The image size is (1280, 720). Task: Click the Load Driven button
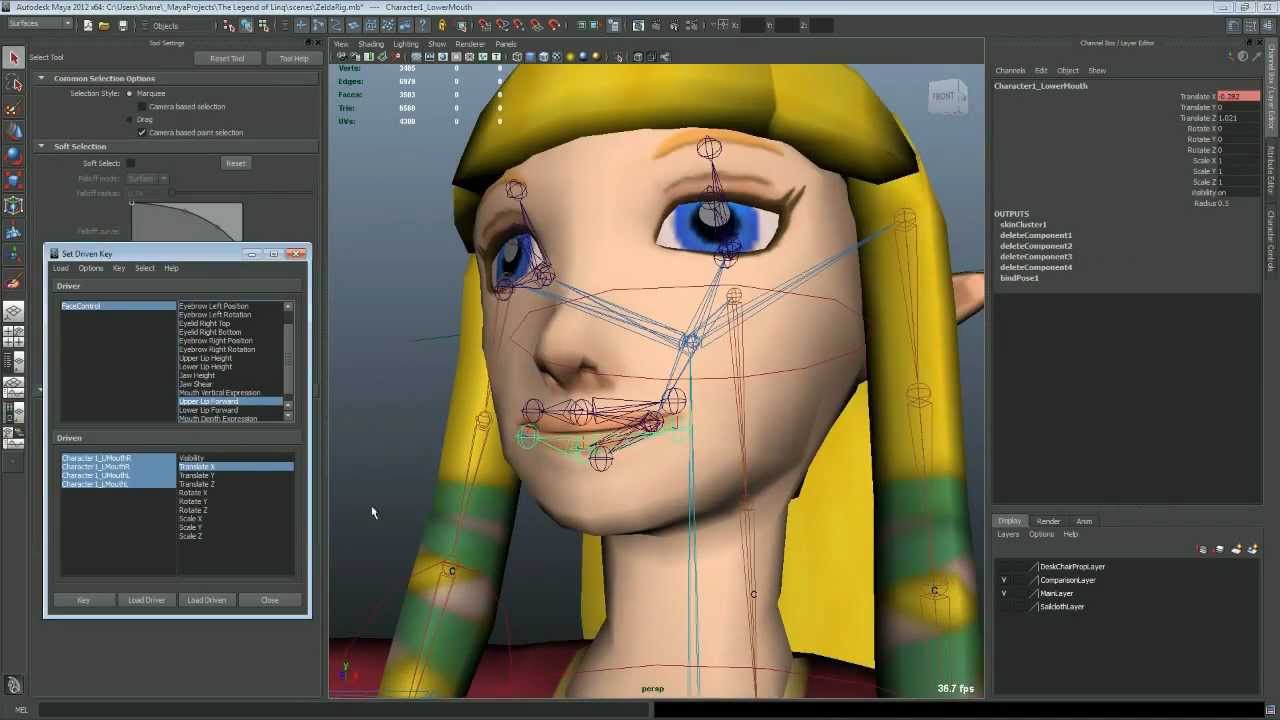[x=207, y=600]
